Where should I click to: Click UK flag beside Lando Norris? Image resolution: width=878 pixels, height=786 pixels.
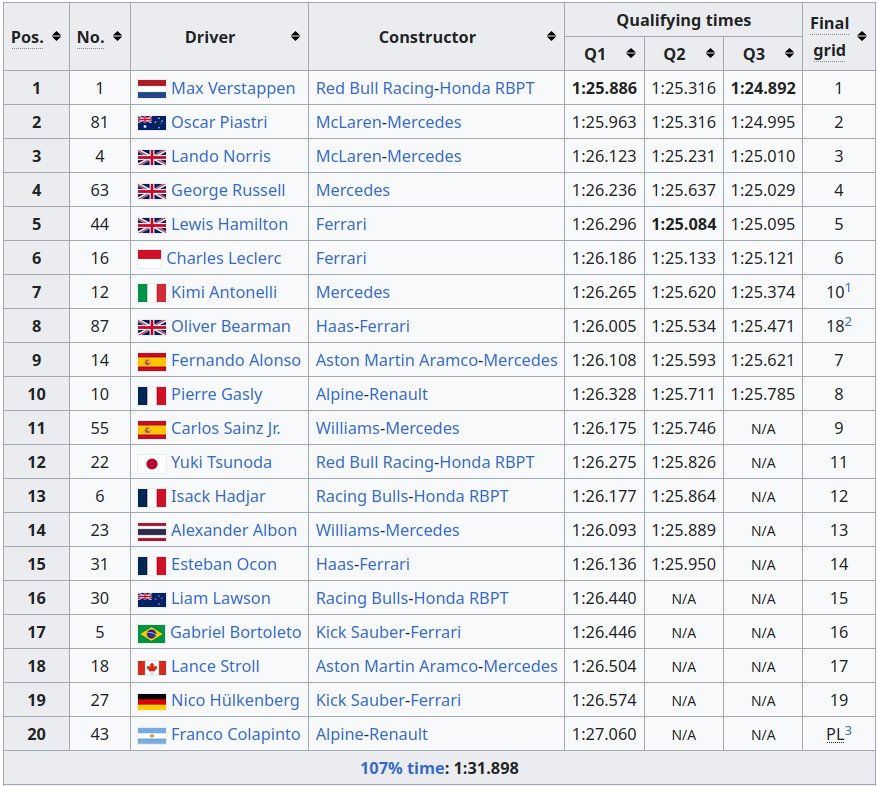[152, 157]
